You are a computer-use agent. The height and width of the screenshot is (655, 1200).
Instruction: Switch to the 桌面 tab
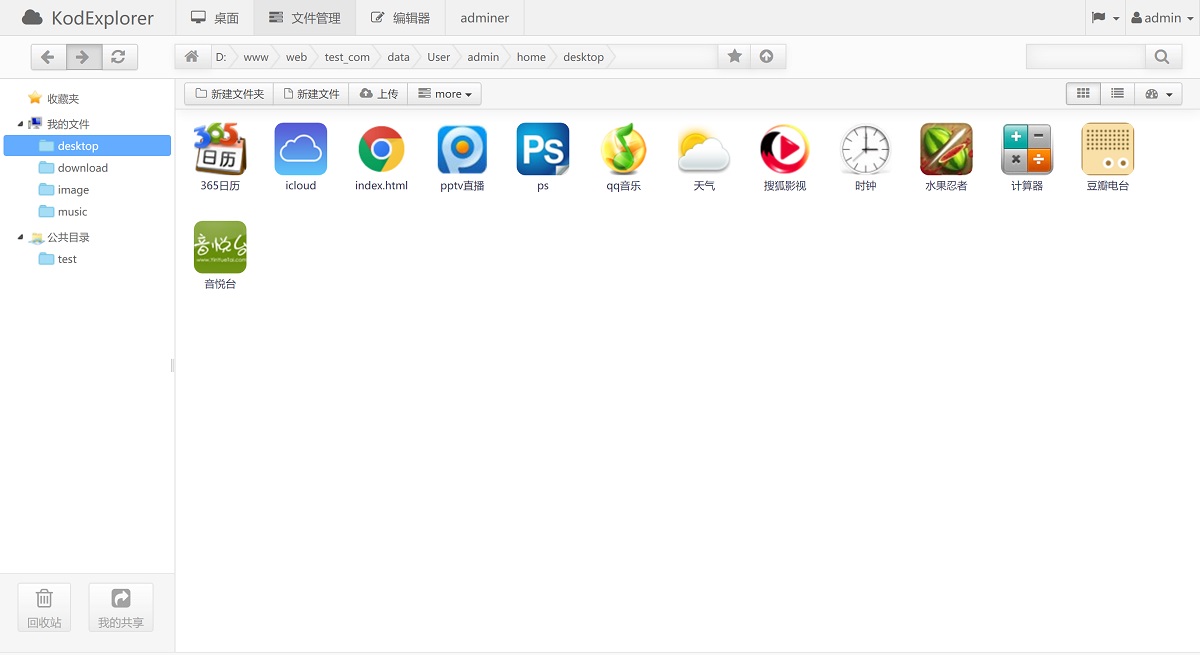(215, 18)
